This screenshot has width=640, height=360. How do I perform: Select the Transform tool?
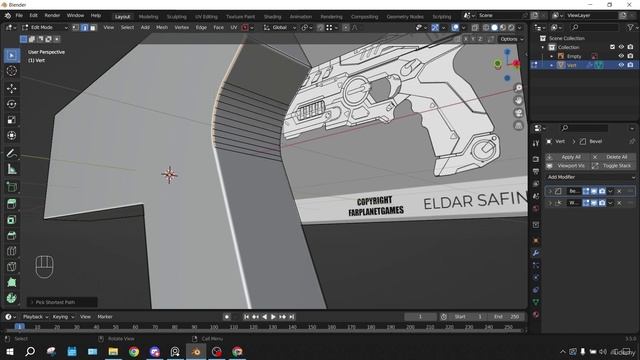12,136
